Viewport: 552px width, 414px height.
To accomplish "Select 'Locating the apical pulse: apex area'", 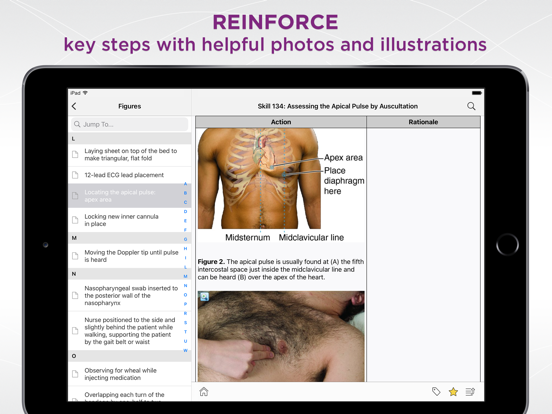I will (x=130, y=196).
